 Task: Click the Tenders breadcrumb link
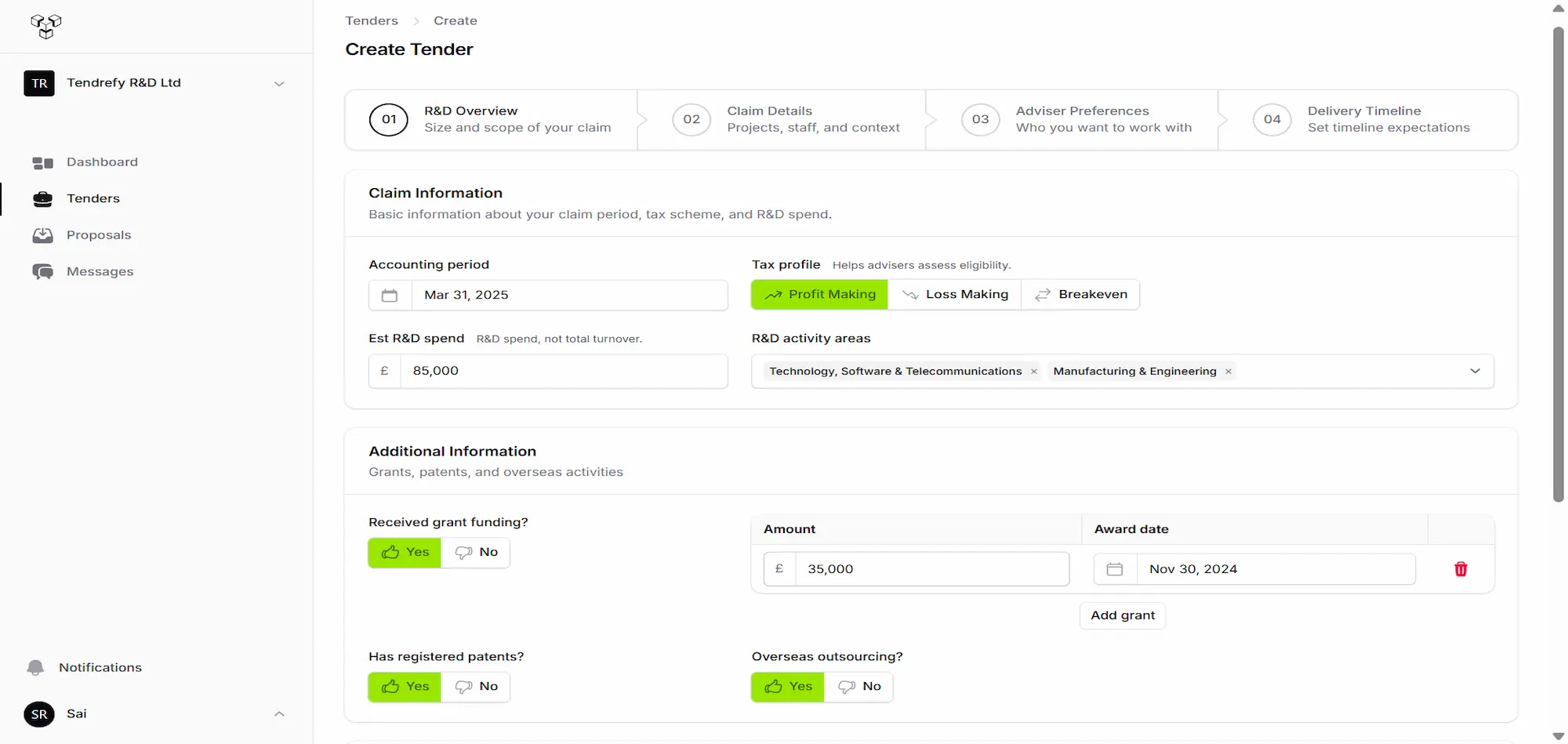(372, 20)
